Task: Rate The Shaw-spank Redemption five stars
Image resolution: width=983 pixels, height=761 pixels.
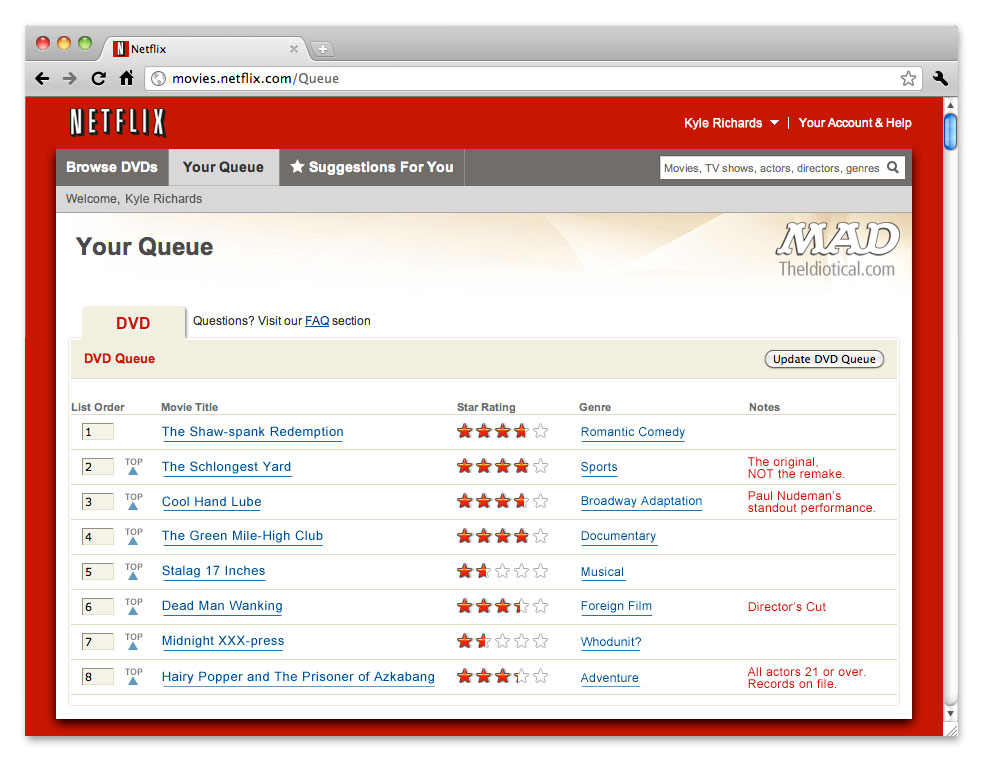Action: click(540, 431)
